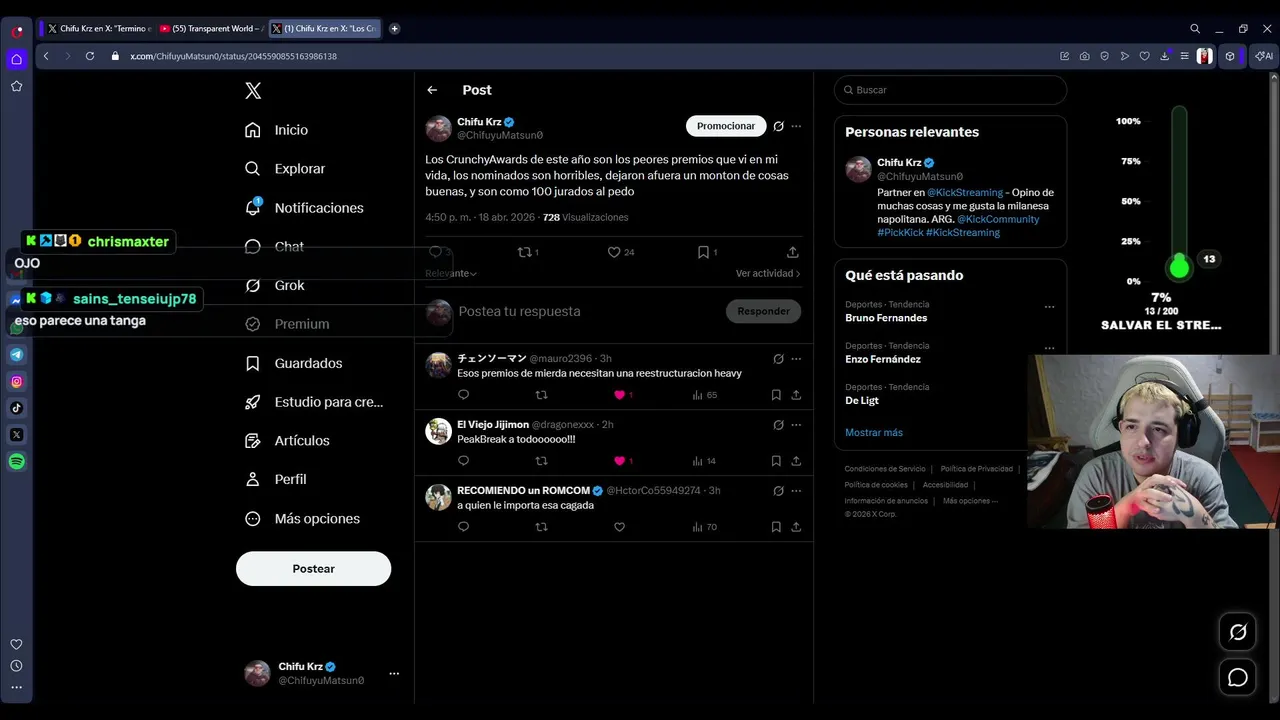
Task: Click the tab search magnifier icon
Action: [1195, 29]
